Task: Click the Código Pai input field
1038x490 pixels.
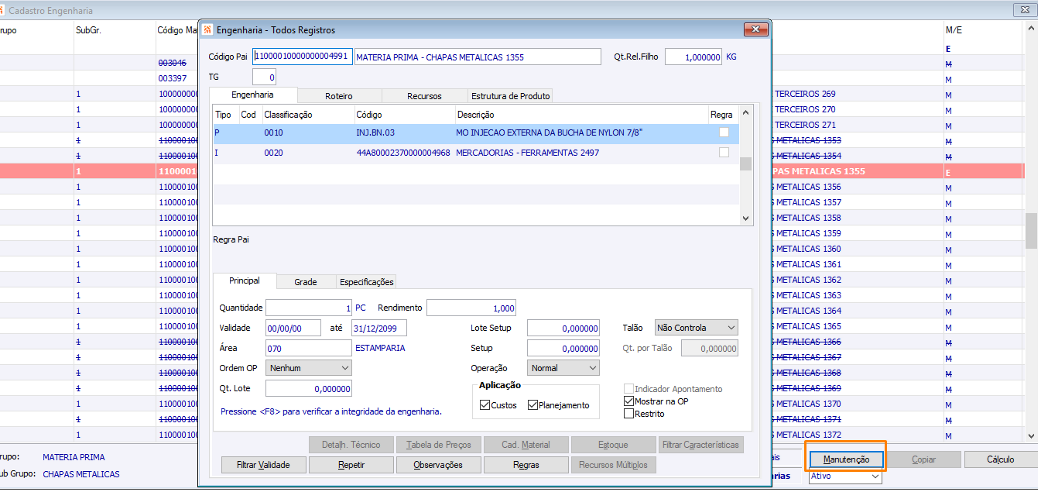Action: (303, 57)
